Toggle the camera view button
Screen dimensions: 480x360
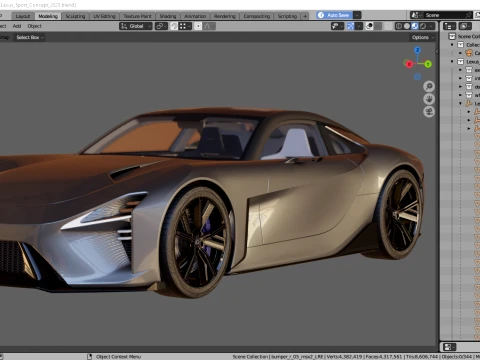(429, 112)
